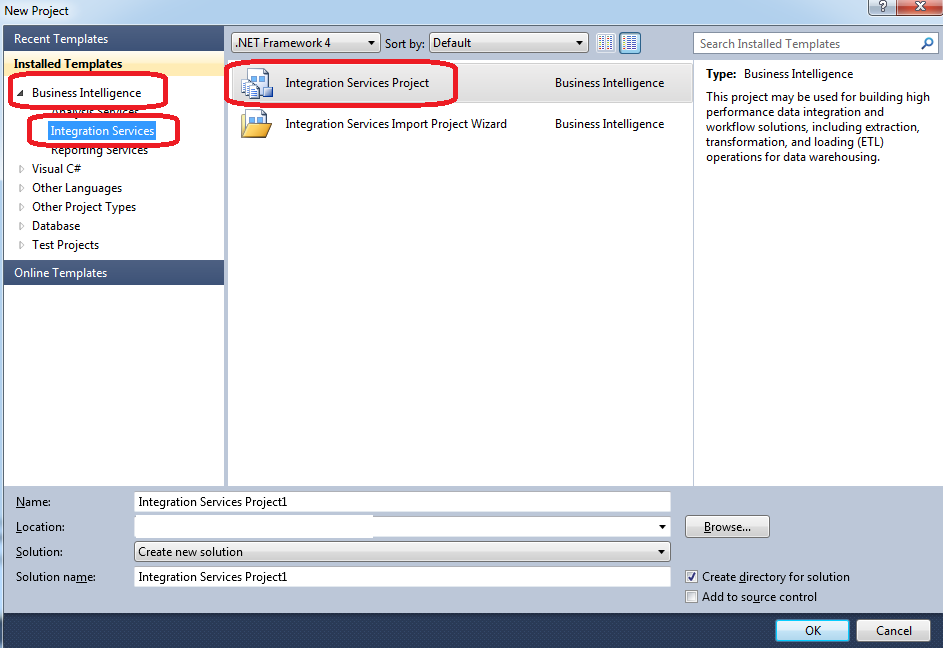Image resolution: width=943 pixels, height=648 pixels.
Task: Enable Add to source control checkbox
Action: click(692, 596)
